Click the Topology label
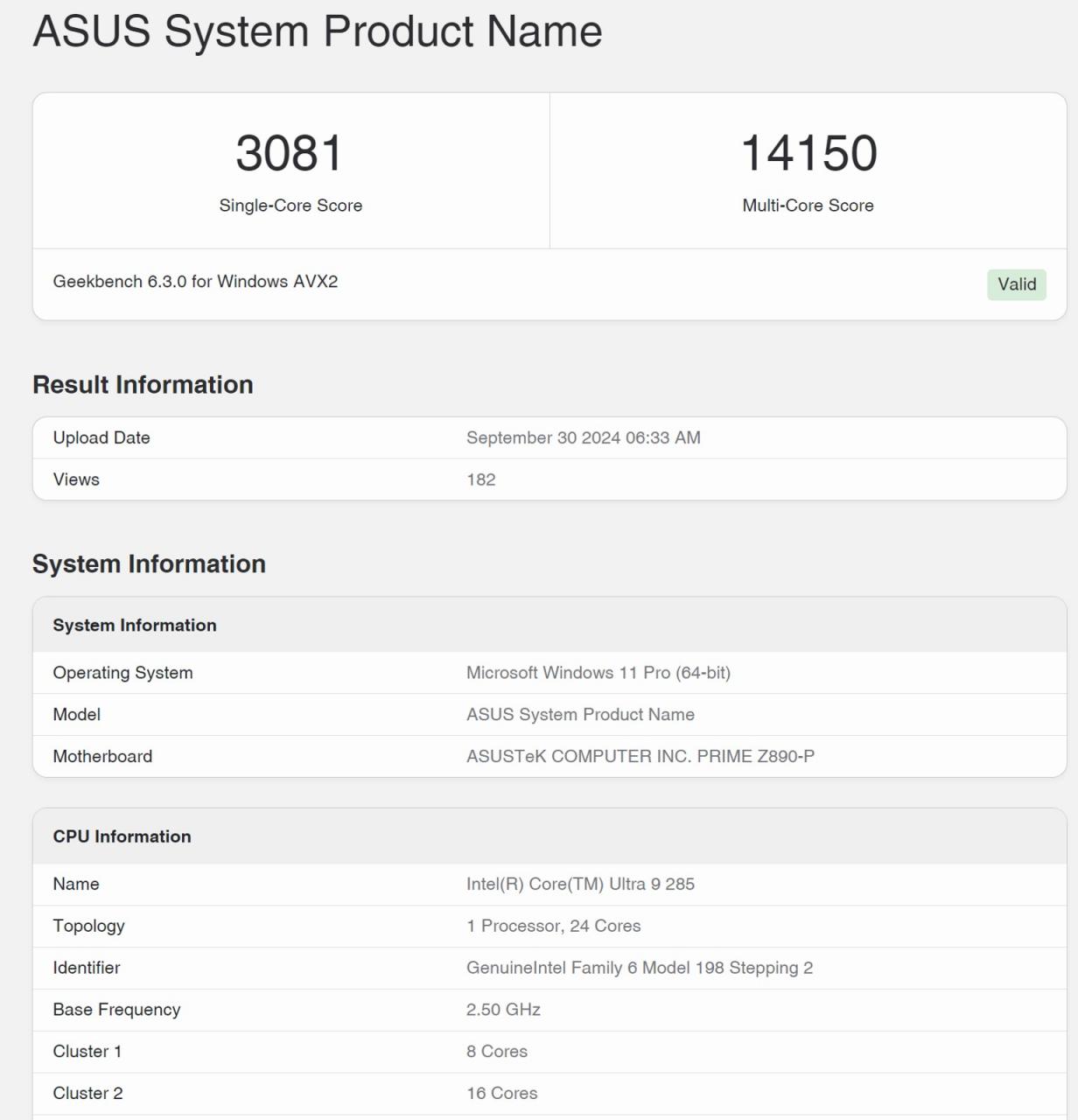This screenshot has height=1120, width=1078. (88, 926)
